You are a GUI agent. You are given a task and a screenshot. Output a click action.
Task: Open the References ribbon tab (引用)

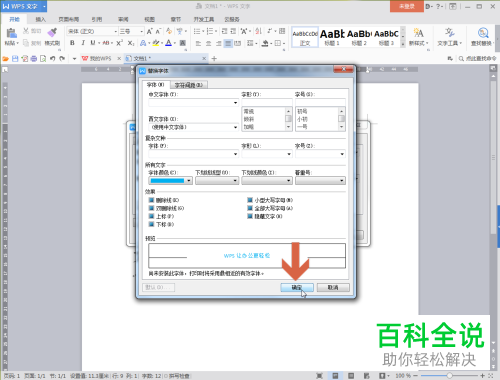coord(97,19)
